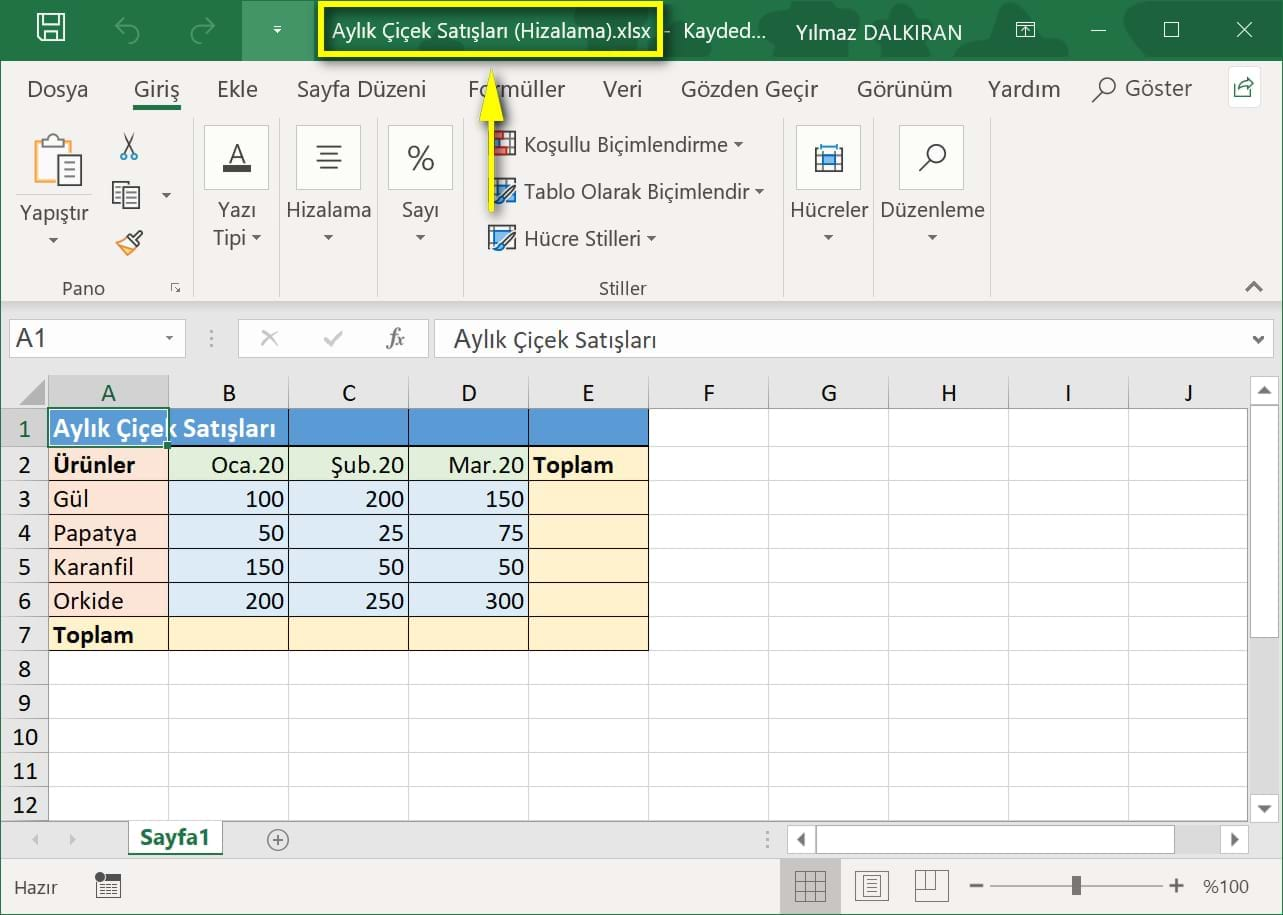Switch to Page Layout view icon
Image resolution: width=1283 pixels, height=915 pixels.
click(871, 886)
